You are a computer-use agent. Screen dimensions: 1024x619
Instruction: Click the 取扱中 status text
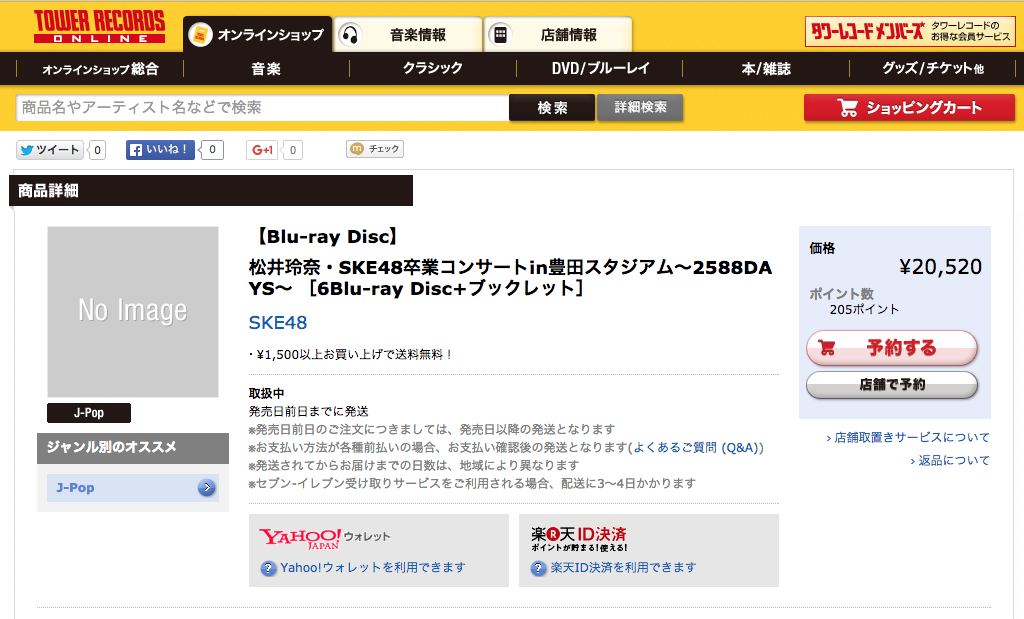click(266, 393)
